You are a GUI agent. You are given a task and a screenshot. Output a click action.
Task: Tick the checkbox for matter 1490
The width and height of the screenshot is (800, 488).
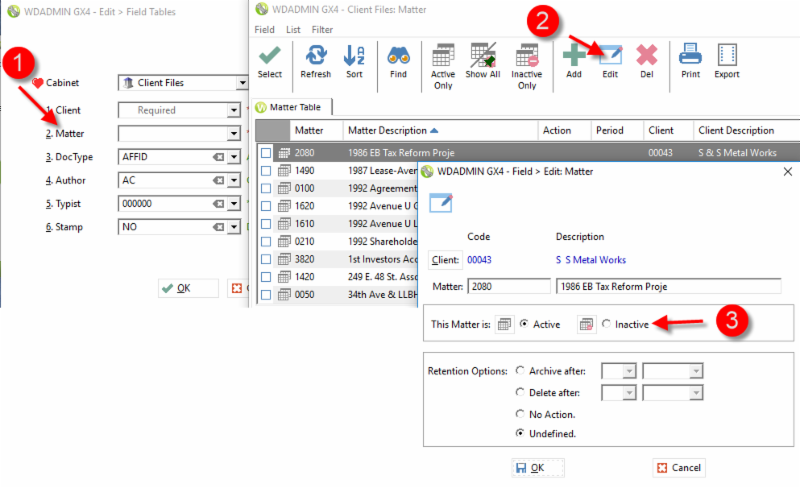point(265,171)
